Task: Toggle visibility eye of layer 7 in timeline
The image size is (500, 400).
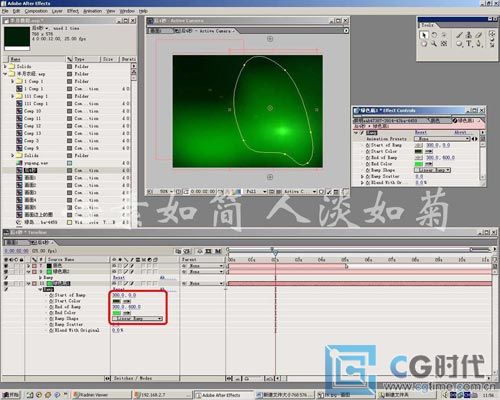Action: [x=6, y=266]
